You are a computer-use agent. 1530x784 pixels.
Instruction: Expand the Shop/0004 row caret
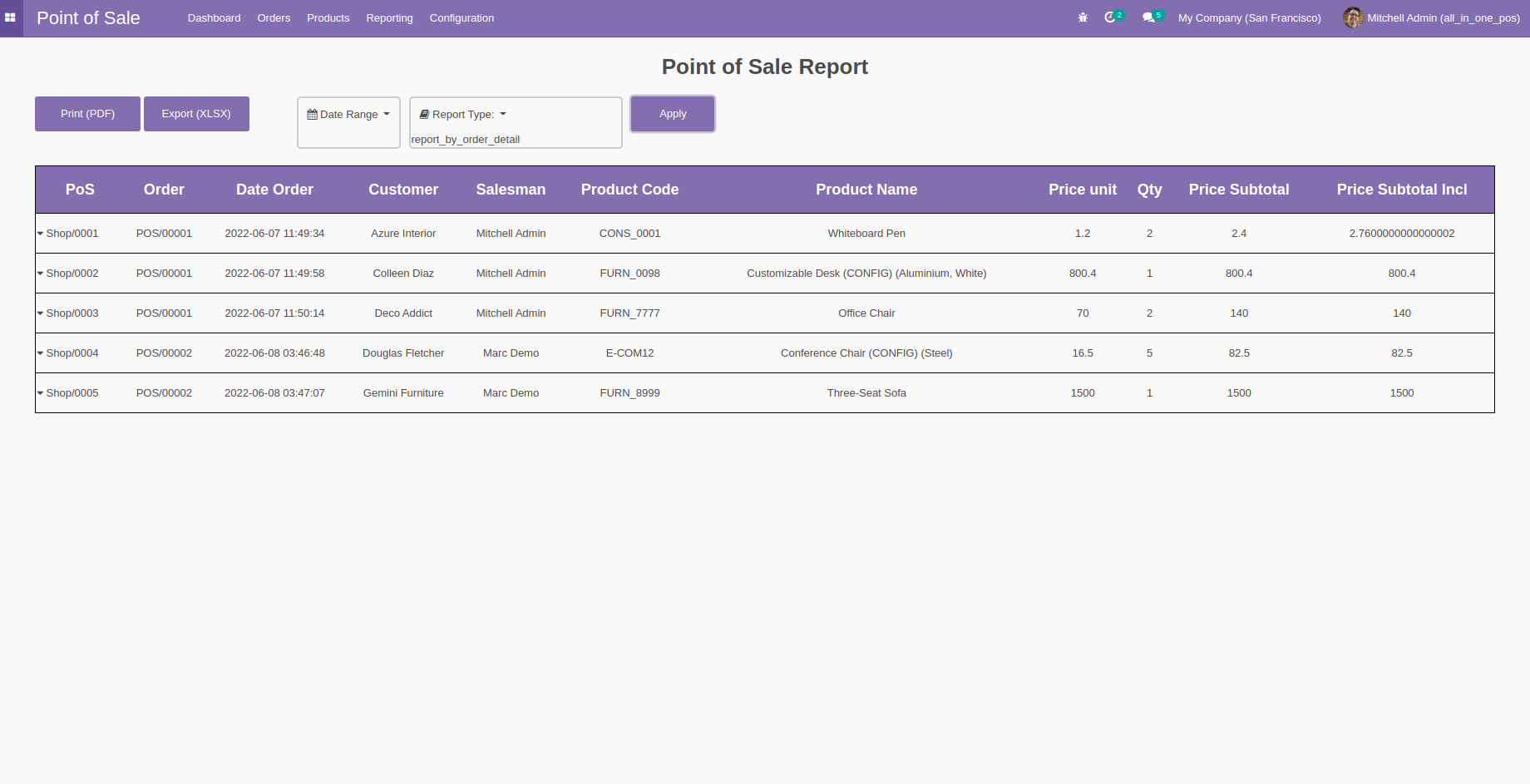(40, 353)
